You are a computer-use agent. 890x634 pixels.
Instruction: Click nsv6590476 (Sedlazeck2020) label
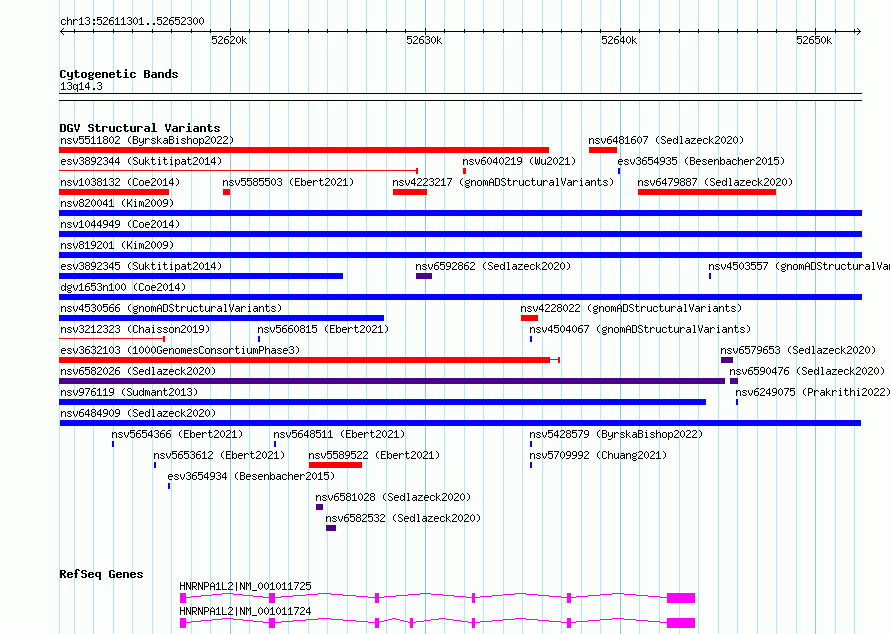pos(807,371)
